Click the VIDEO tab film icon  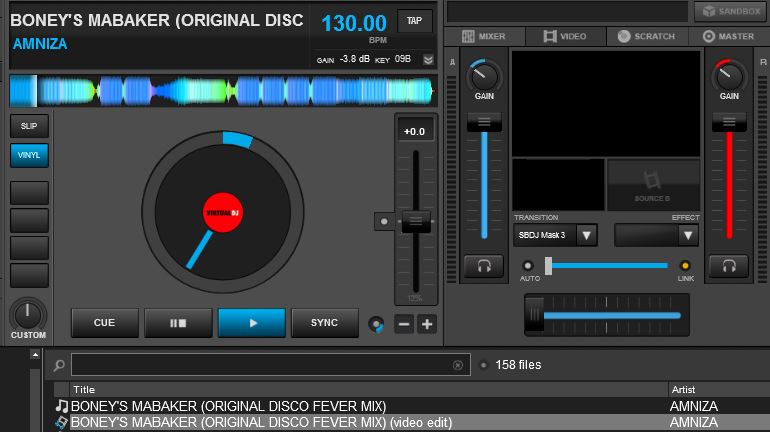550,36
